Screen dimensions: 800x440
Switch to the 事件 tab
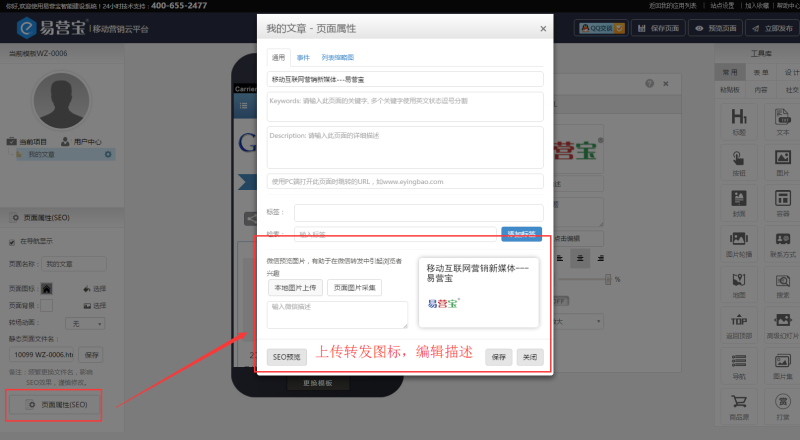point(303,58)
